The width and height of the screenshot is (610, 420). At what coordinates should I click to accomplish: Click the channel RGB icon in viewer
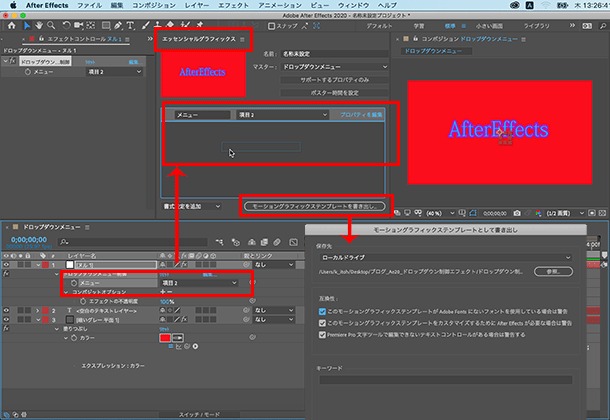pyautogui.click(x=538, y=213)
